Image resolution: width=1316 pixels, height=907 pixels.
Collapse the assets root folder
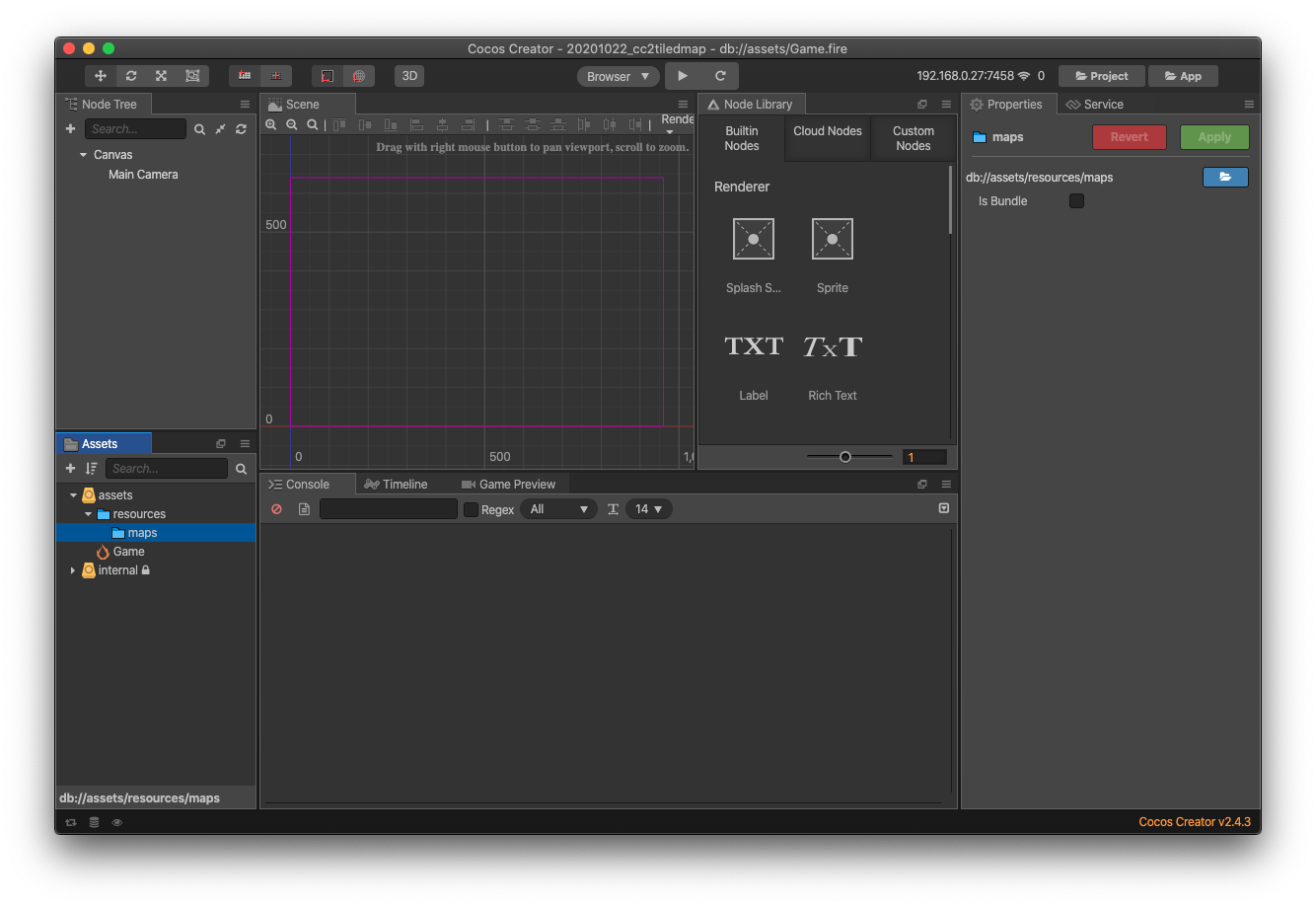click(x=73, y=495)
